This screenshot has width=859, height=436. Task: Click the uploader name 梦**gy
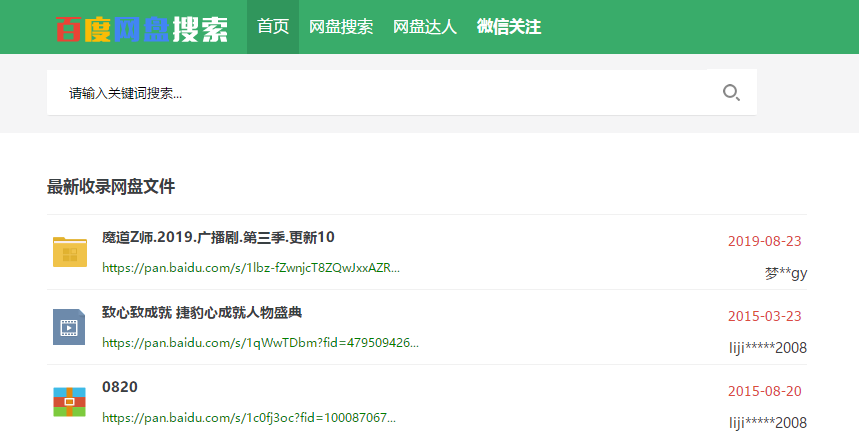786,273
